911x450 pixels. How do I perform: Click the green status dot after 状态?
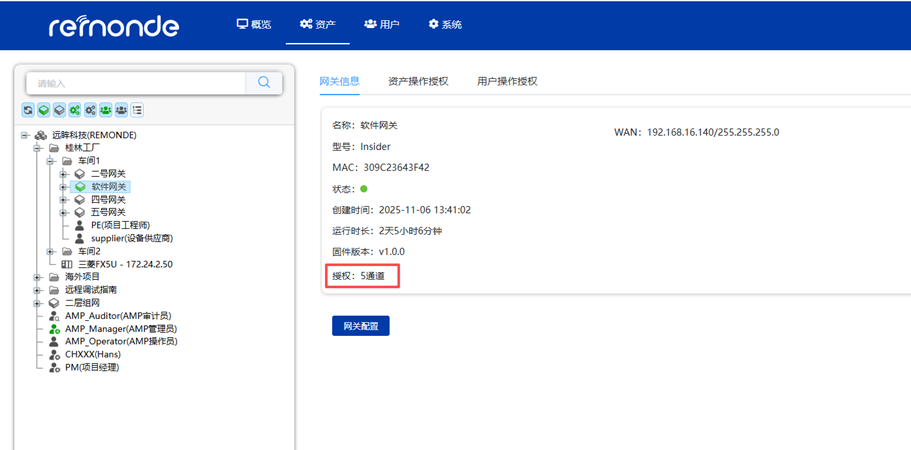(364, 189)
